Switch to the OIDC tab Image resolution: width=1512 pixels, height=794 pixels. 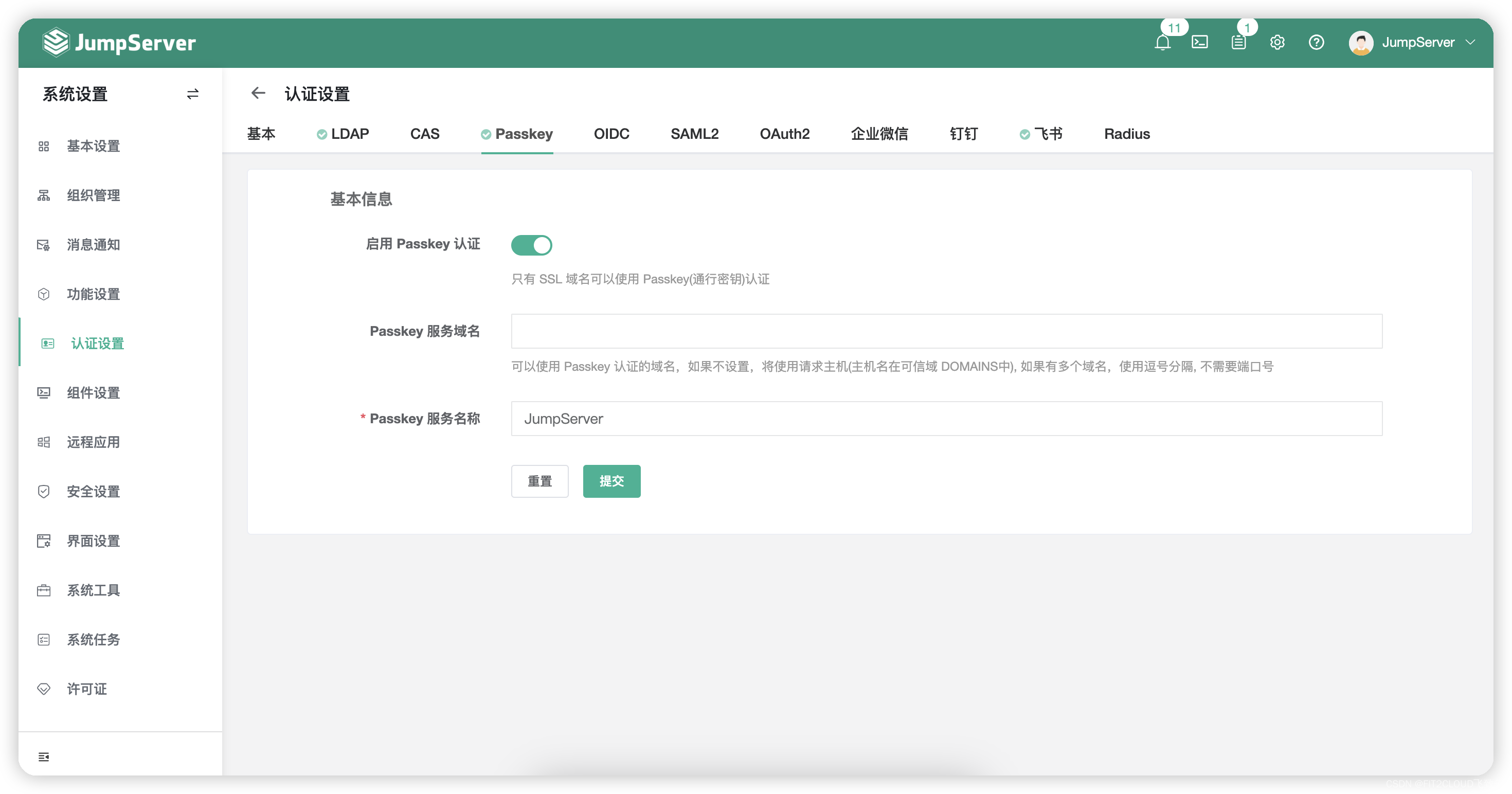click(611, 134)
